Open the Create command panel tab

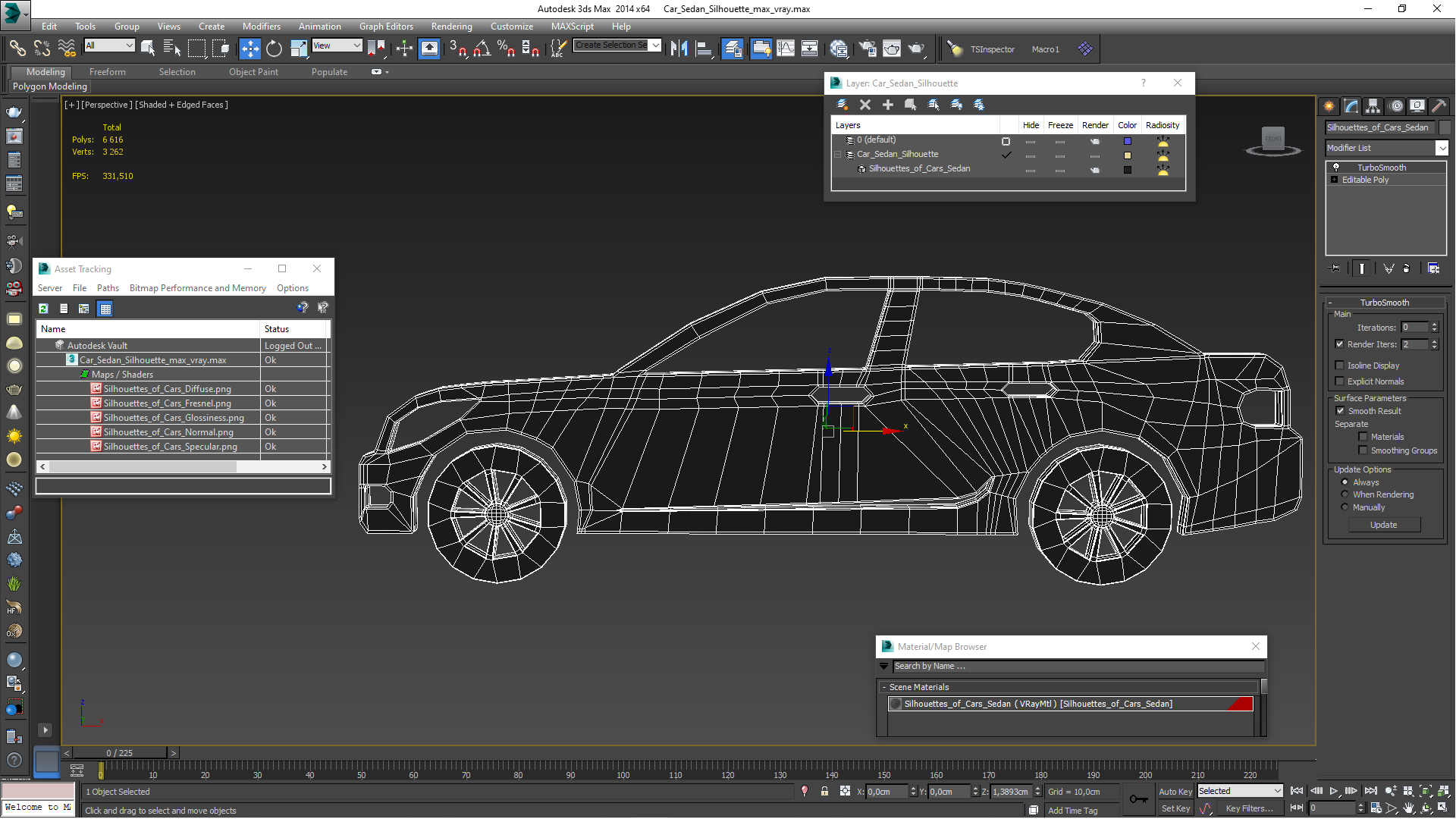click(1329, 106)
